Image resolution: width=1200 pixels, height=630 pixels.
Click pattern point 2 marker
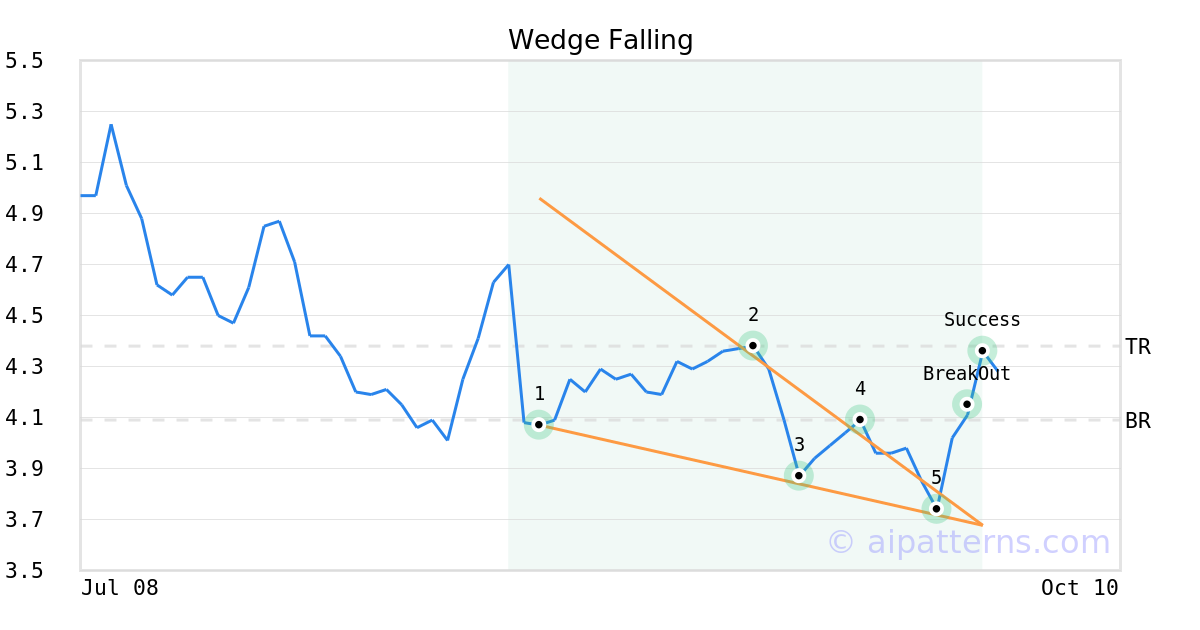tap(753, 345)
